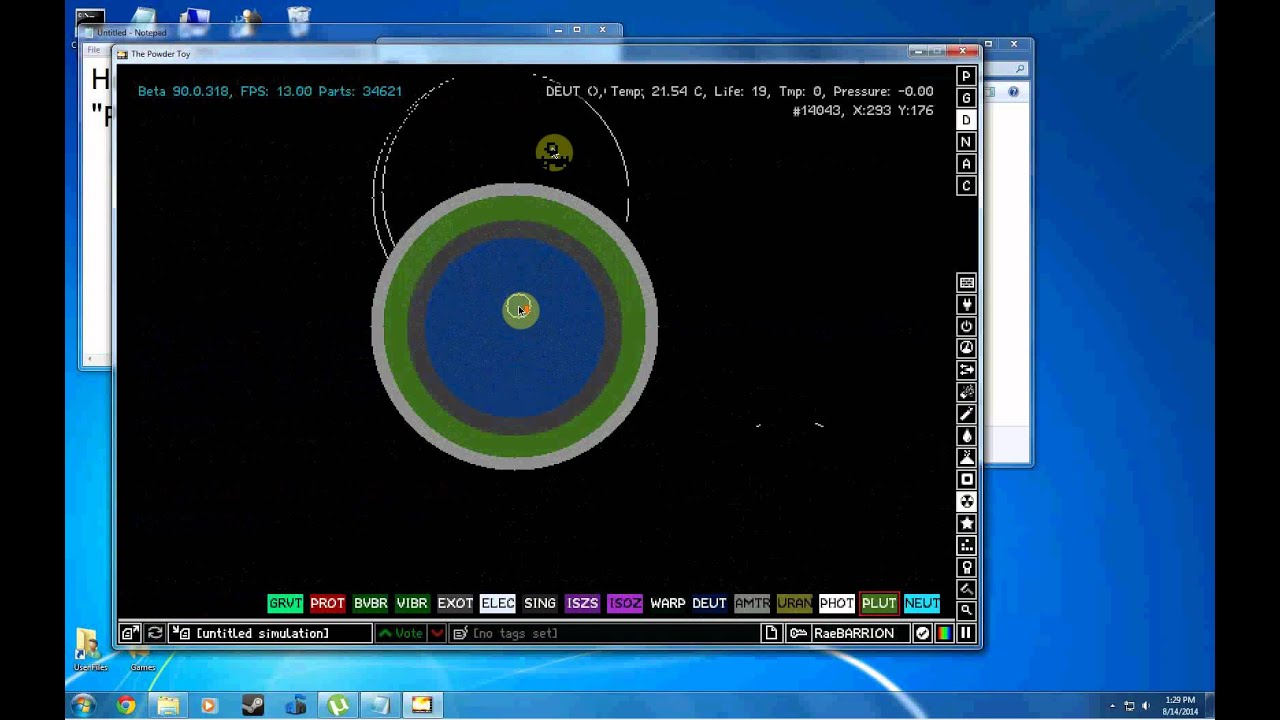
Task: Open the Decoration tools category
Action: (966, 589)
